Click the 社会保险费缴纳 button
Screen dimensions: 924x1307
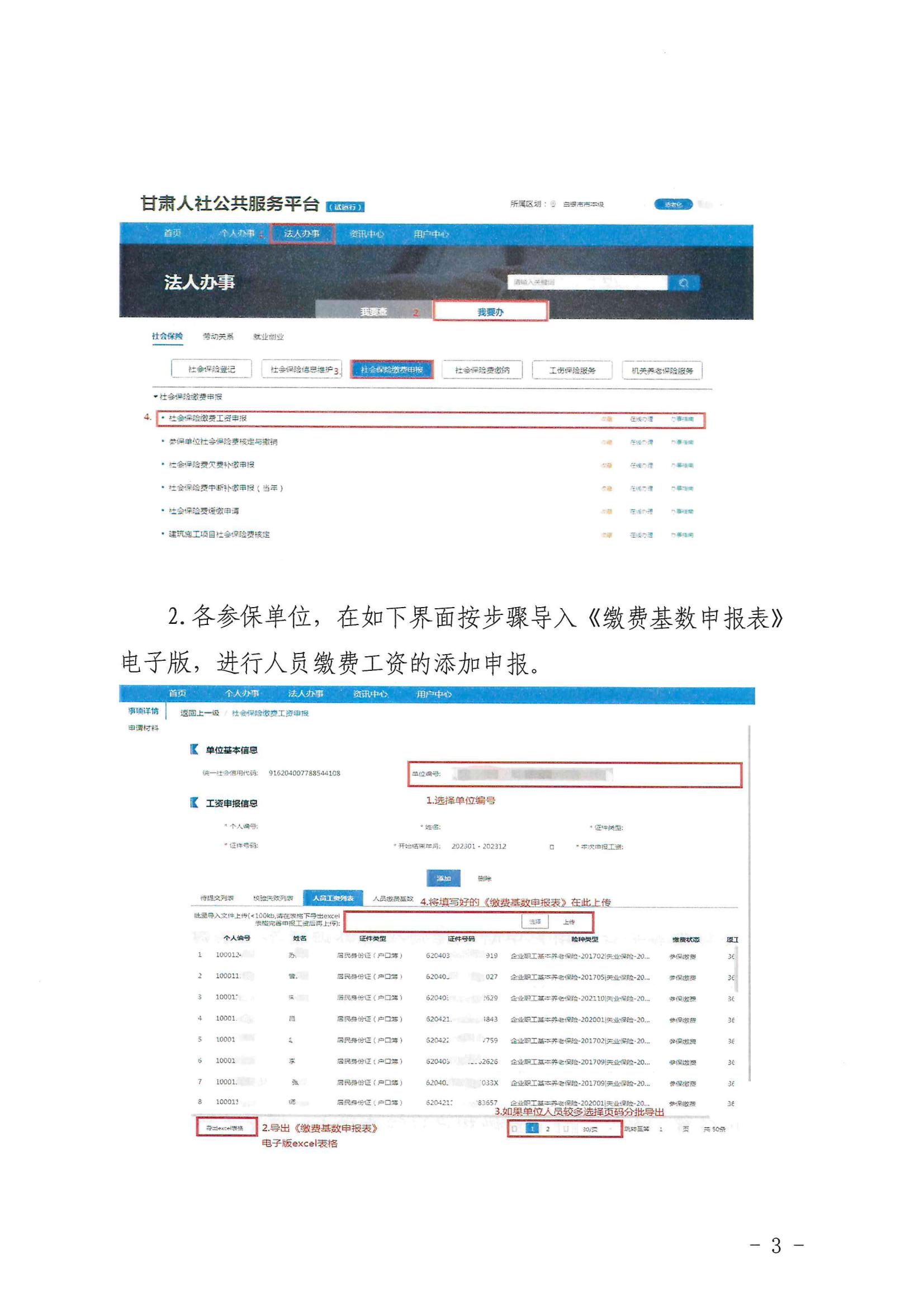click(x=482, y=370)
